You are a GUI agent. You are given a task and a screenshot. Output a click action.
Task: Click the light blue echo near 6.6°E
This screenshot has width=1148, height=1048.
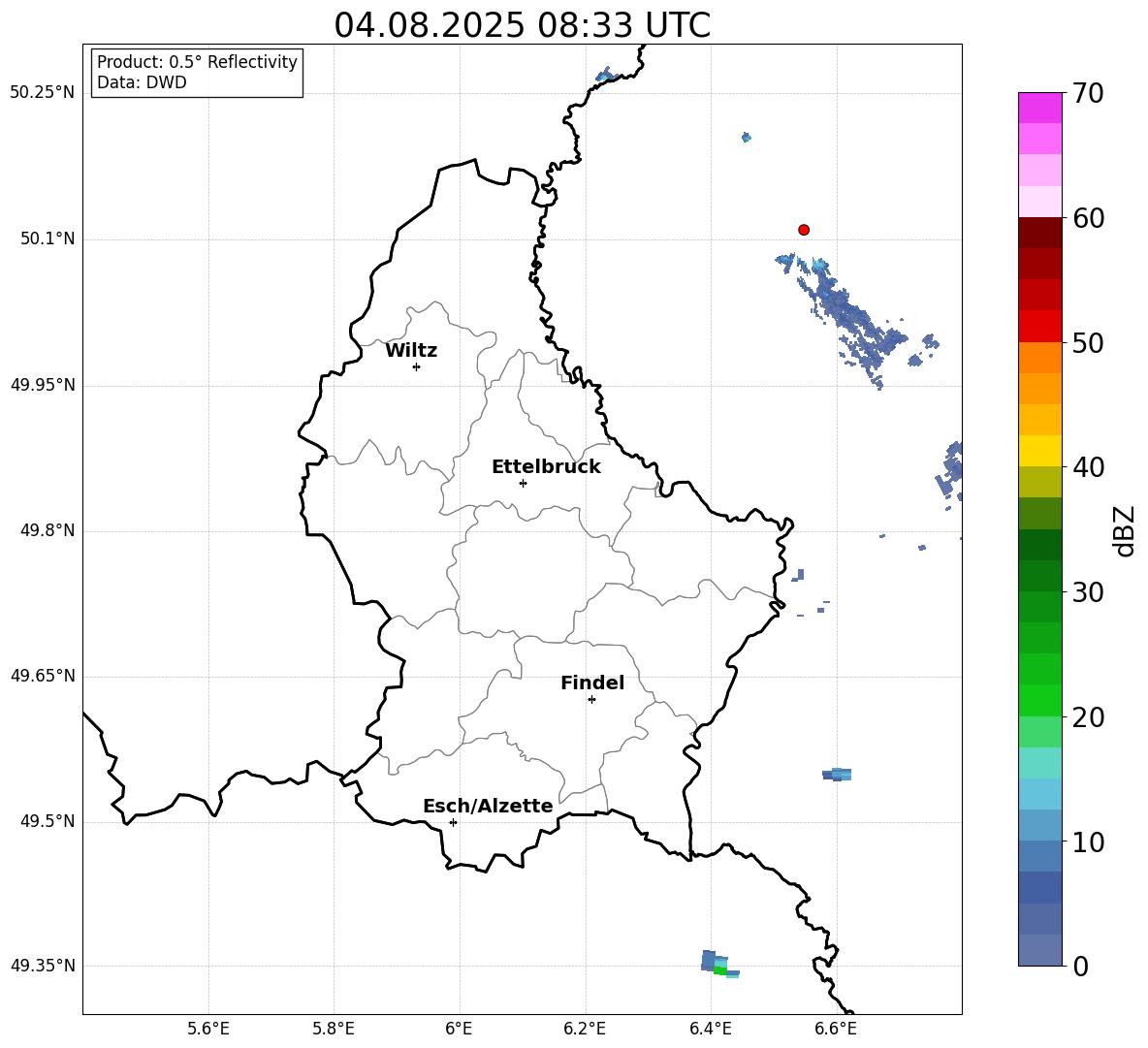(x=839, y=774)
